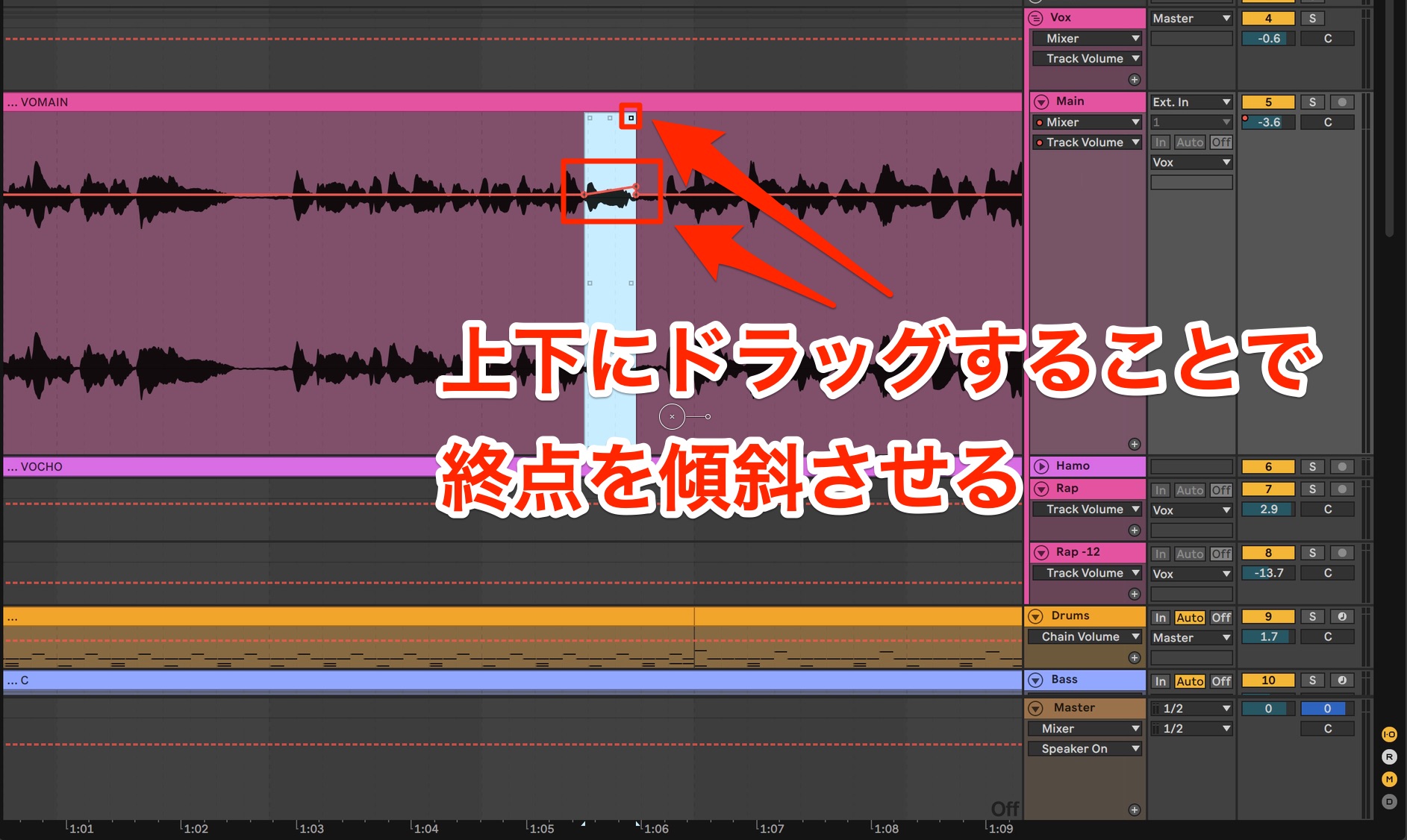Open the Main track Mixer device chooser

[x=1088, y=122]
